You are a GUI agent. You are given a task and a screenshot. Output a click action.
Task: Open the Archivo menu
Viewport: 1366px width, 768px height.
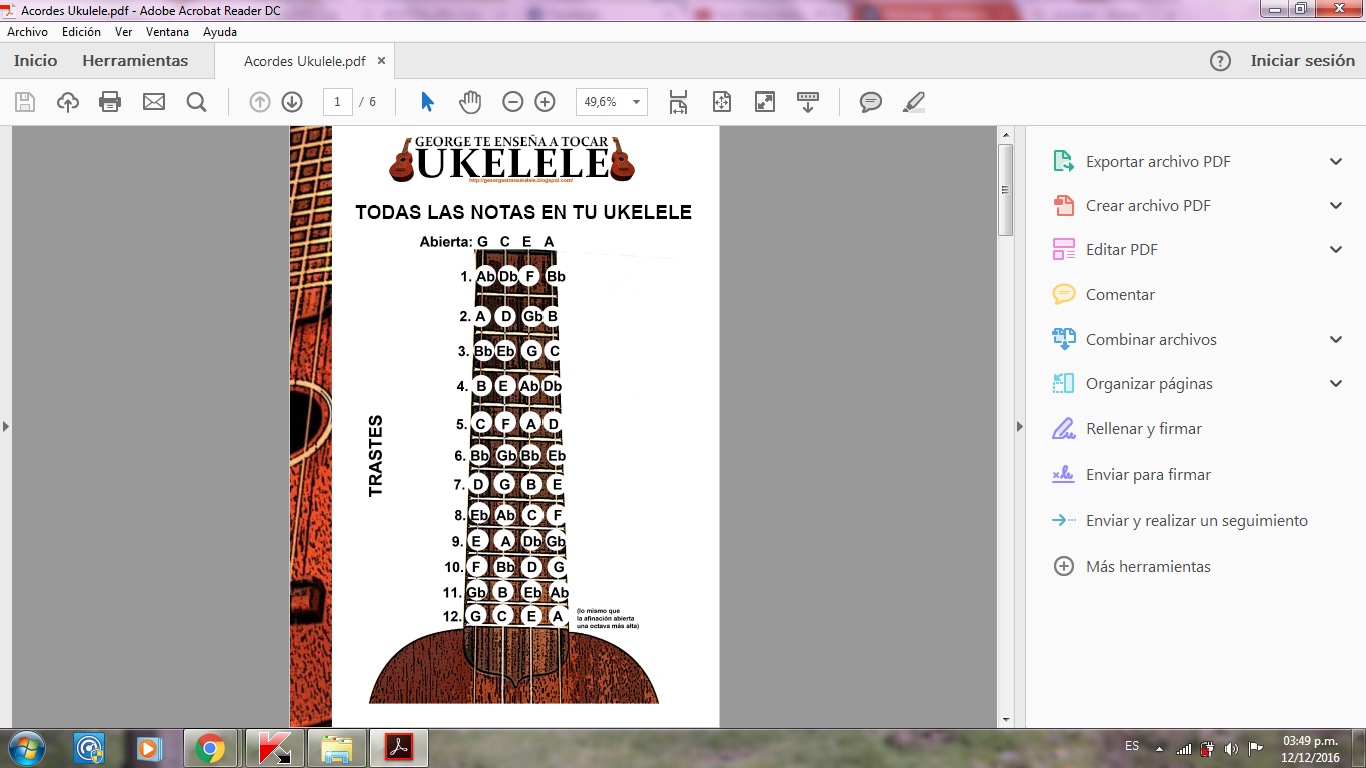click(x=27, y=32)
